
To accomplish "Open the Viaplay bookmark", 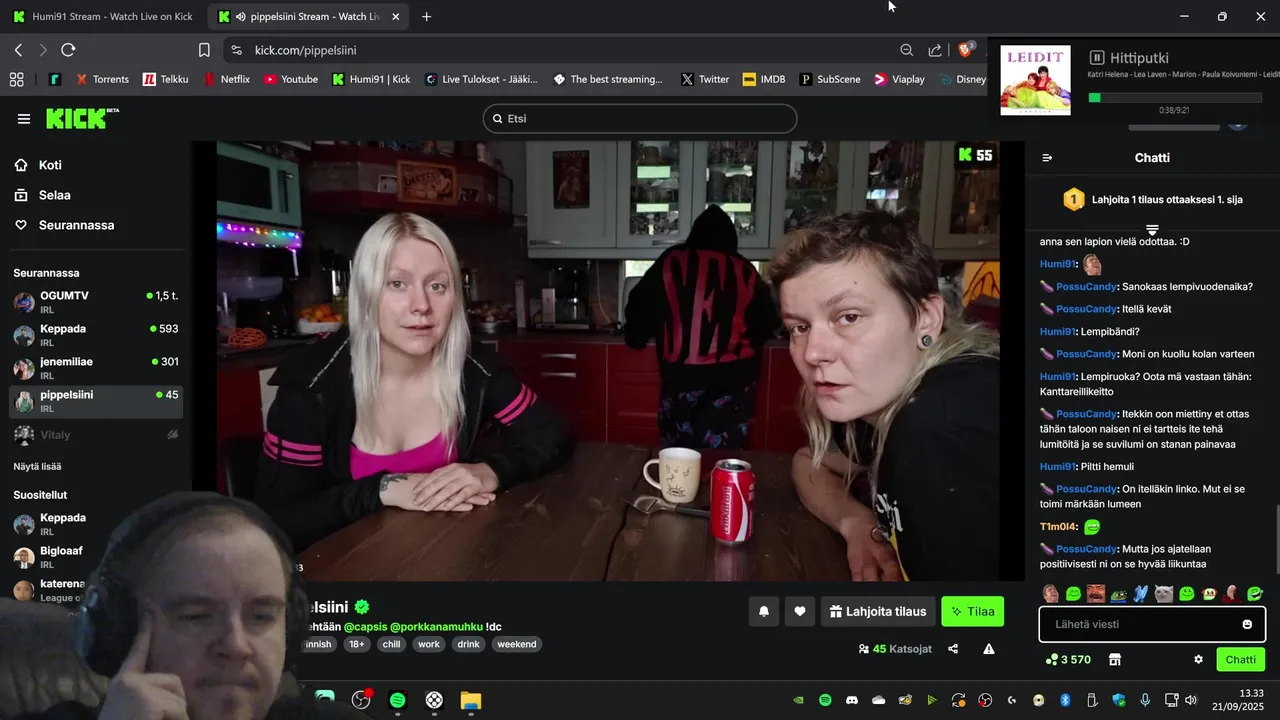I will coord(899,79).
